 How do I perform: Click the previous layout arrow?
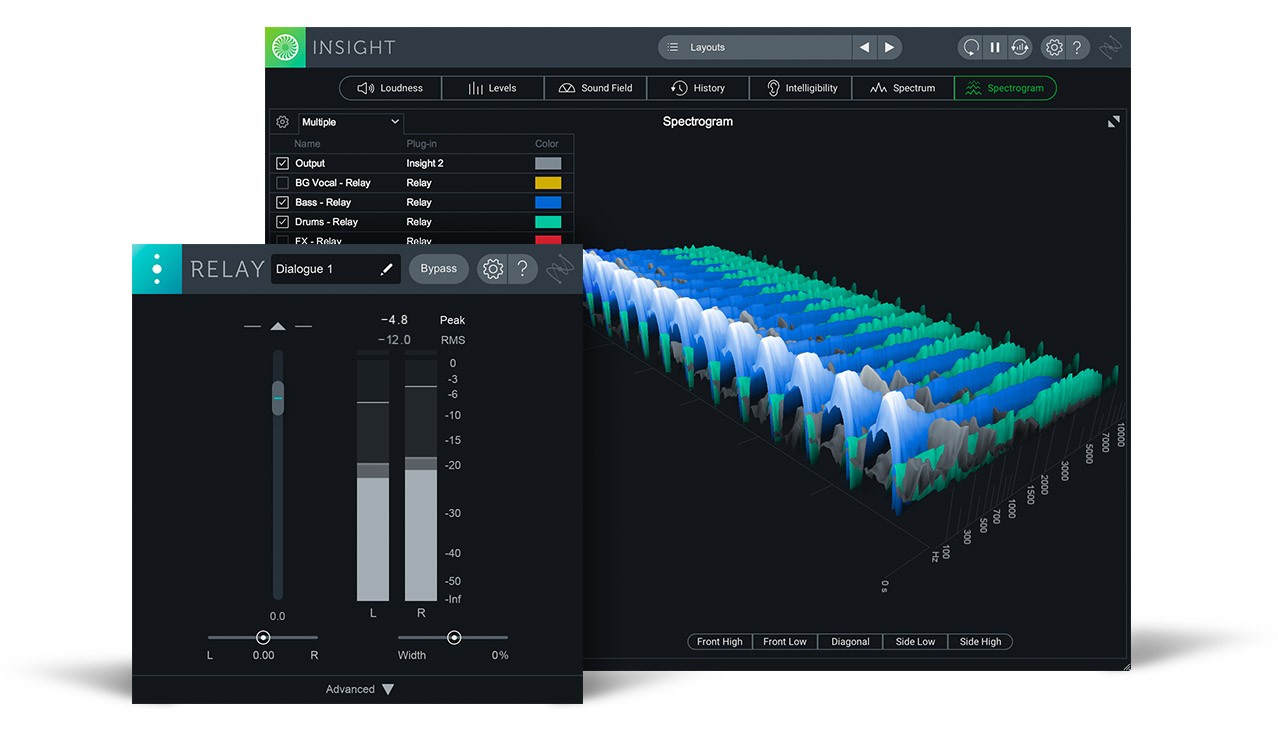coord(864,47)
